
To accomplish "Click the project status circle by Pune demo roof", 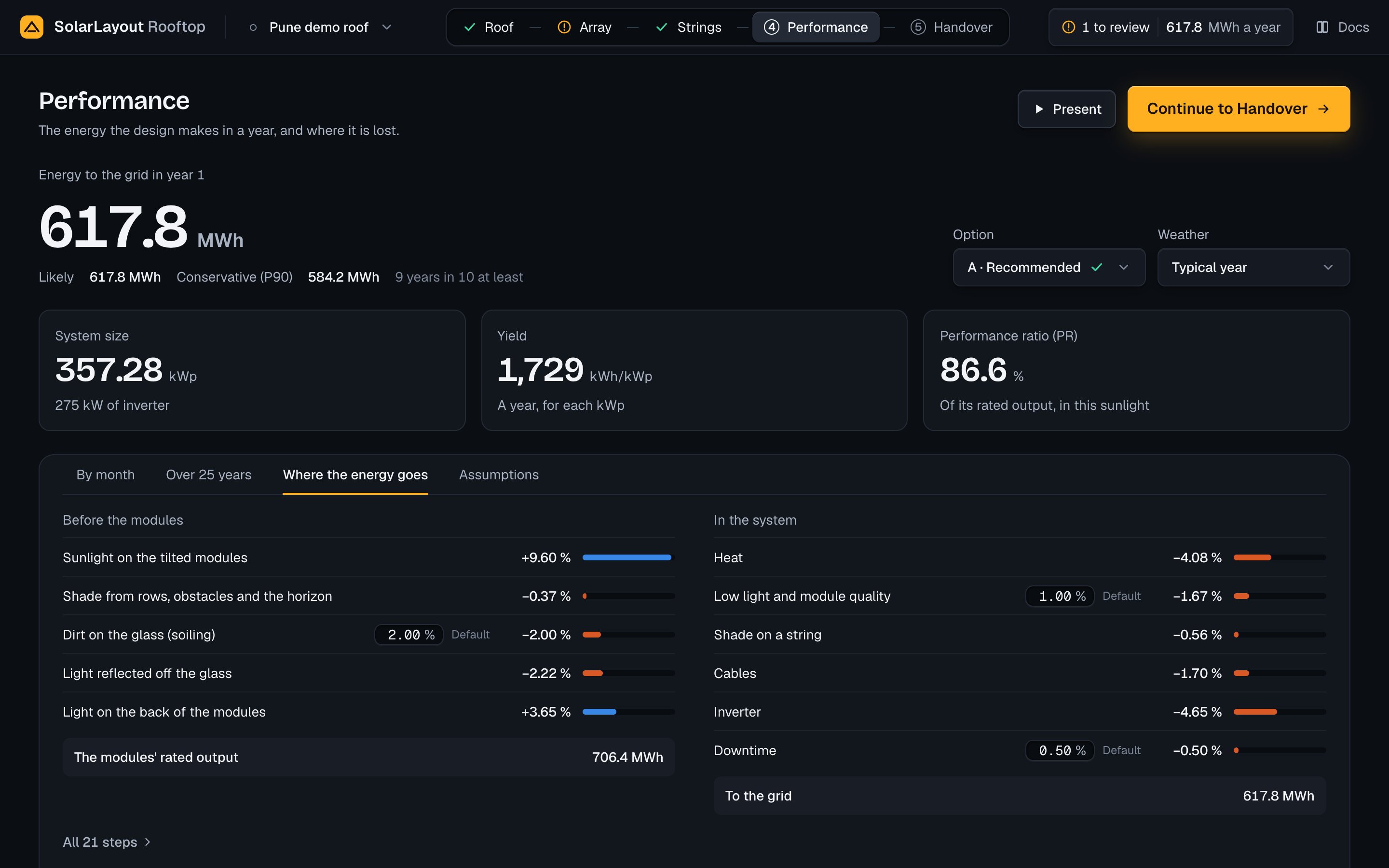I will [x=253, y=27].
